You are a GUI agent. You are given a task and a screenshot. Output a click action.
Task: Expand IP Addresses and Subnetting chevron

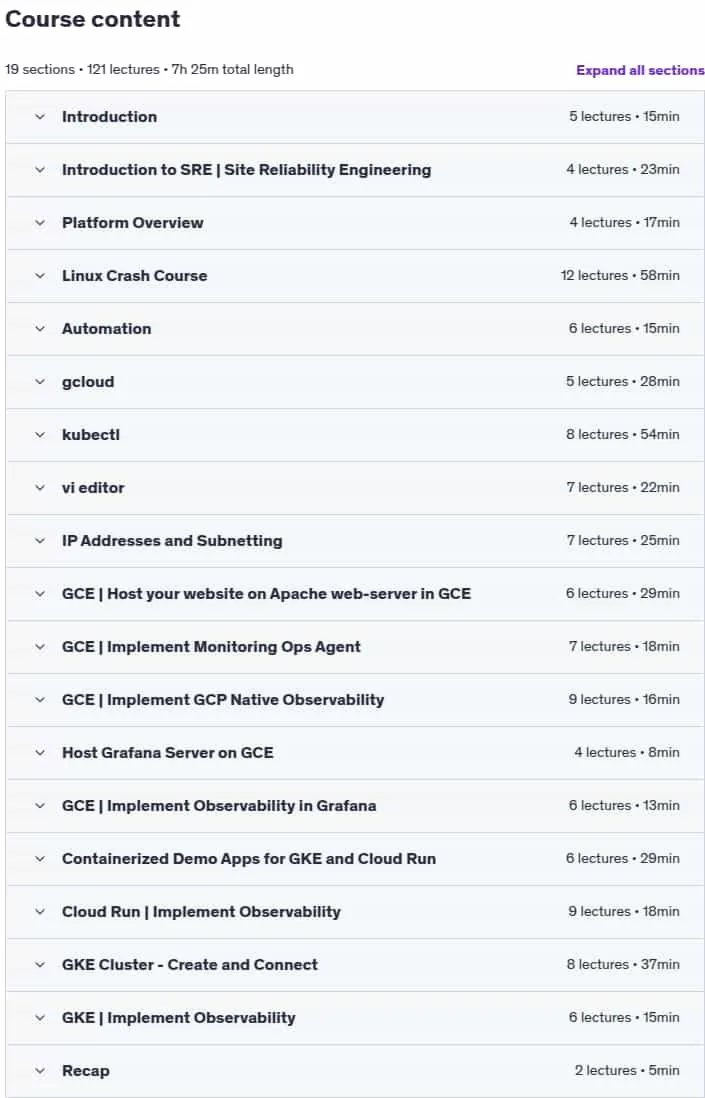[40, 541]
